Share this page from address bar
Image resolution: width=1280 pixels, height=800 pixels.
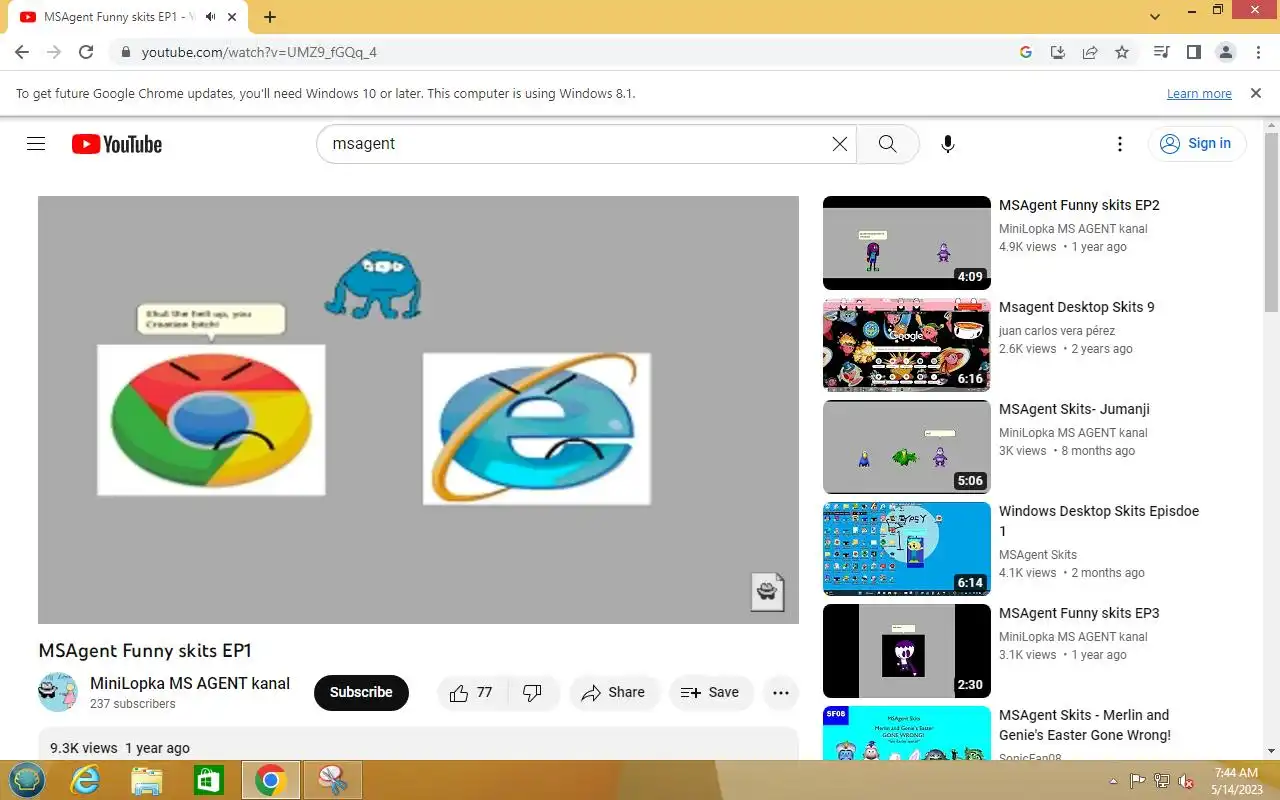pos(1090,52)
